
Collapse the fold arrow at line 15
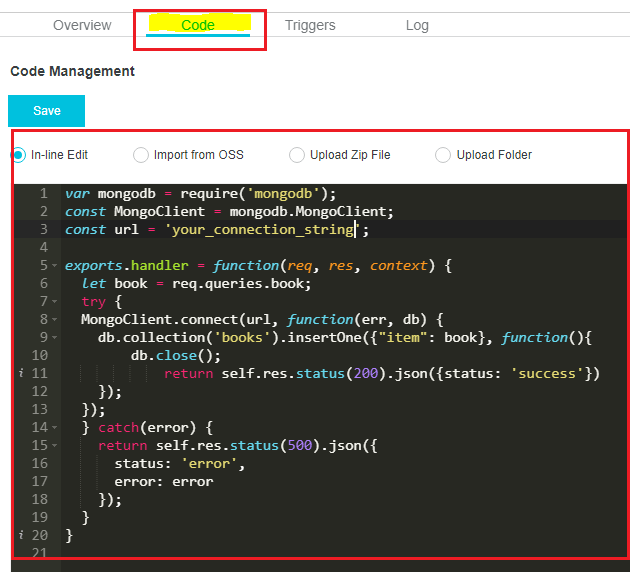(55, 445)
